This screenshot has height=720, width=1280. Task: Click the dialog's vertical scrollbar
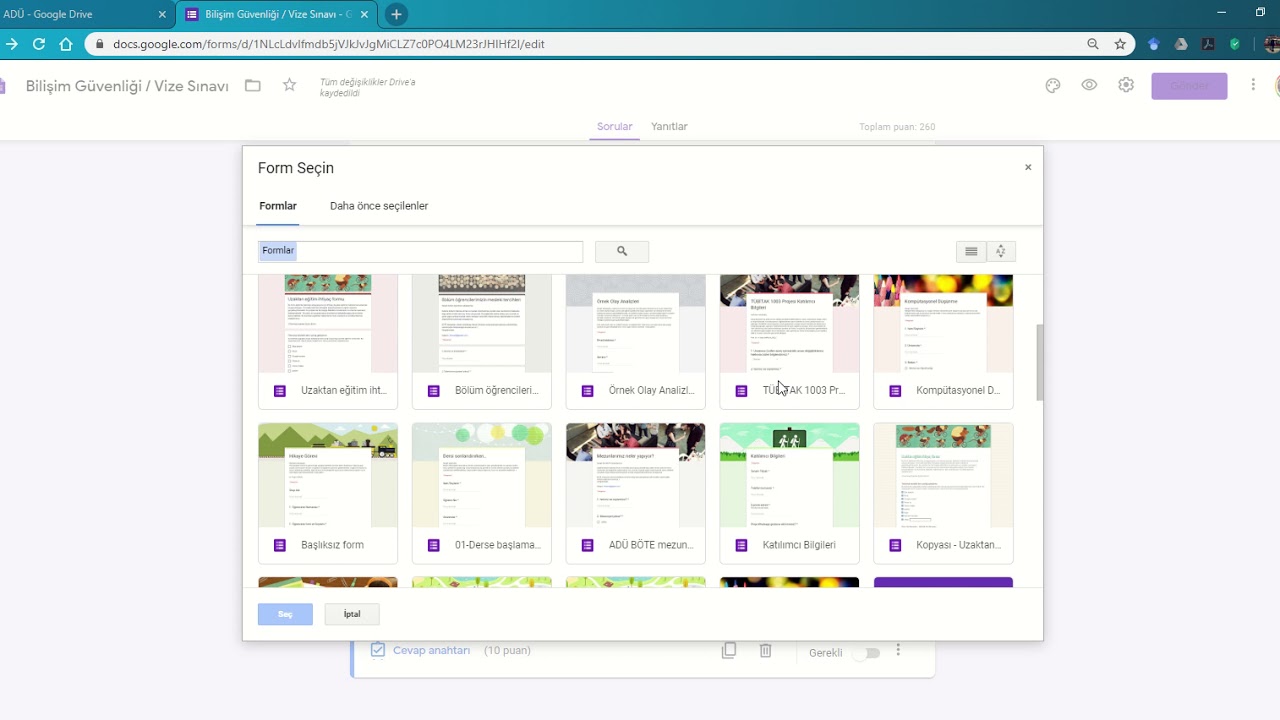tap(1039, 362)
